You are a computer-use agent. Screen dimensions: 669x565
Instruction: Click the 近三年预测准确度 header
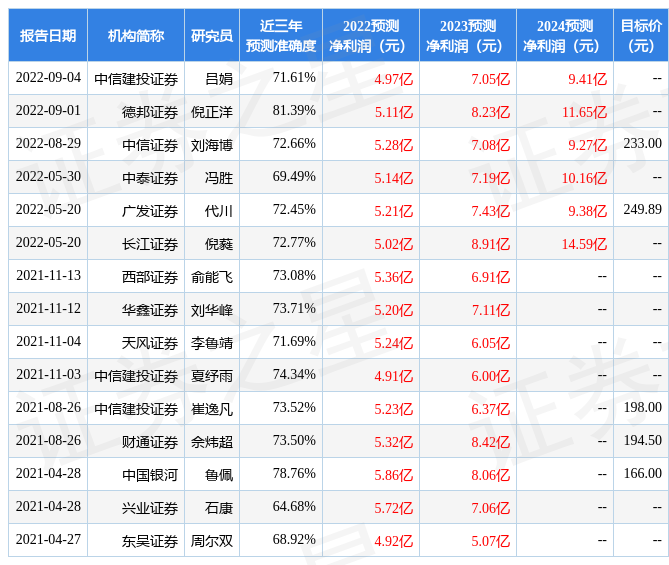281,35
